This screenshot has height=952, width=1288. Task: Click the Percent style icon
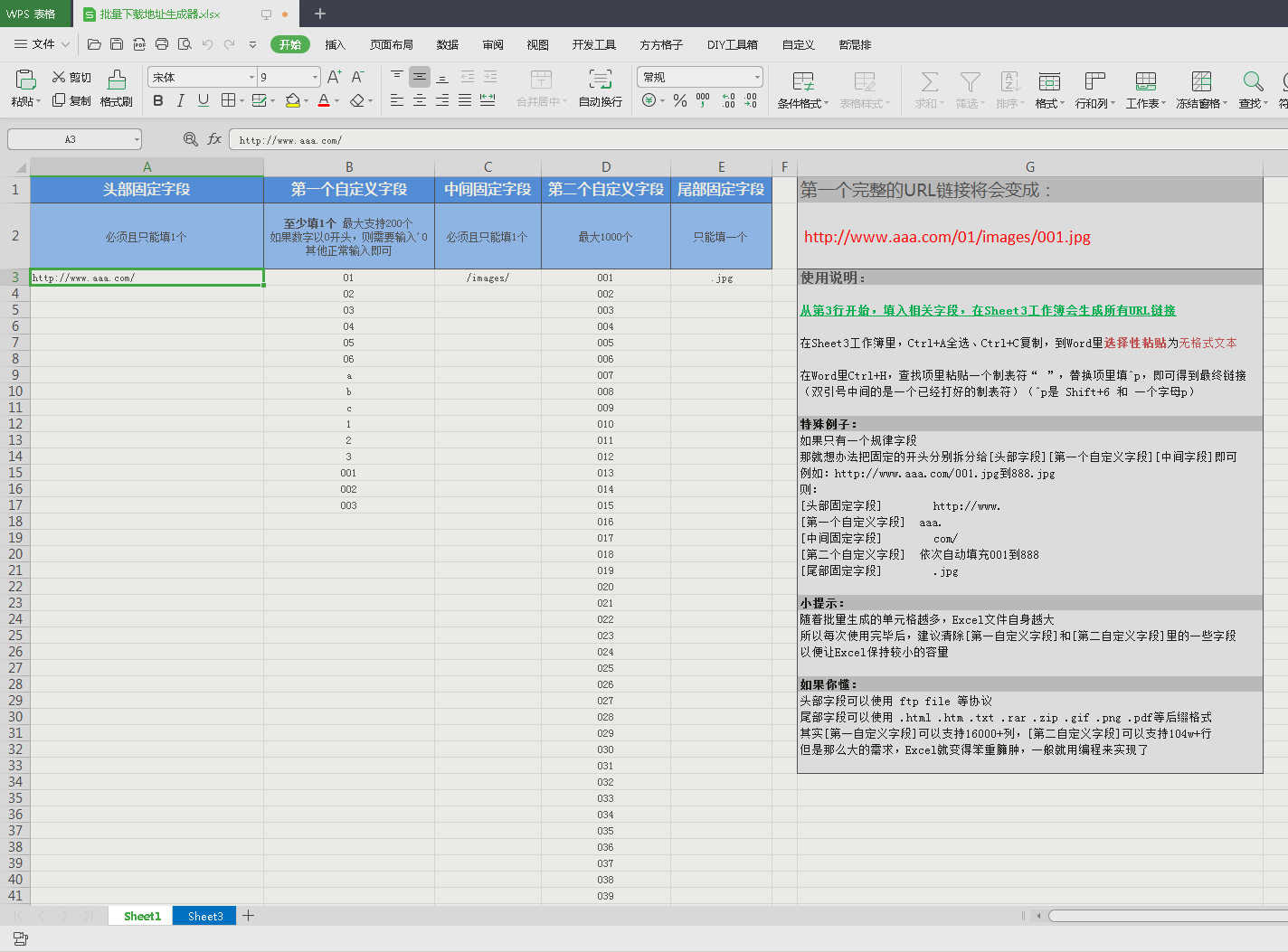pos(680,100)
